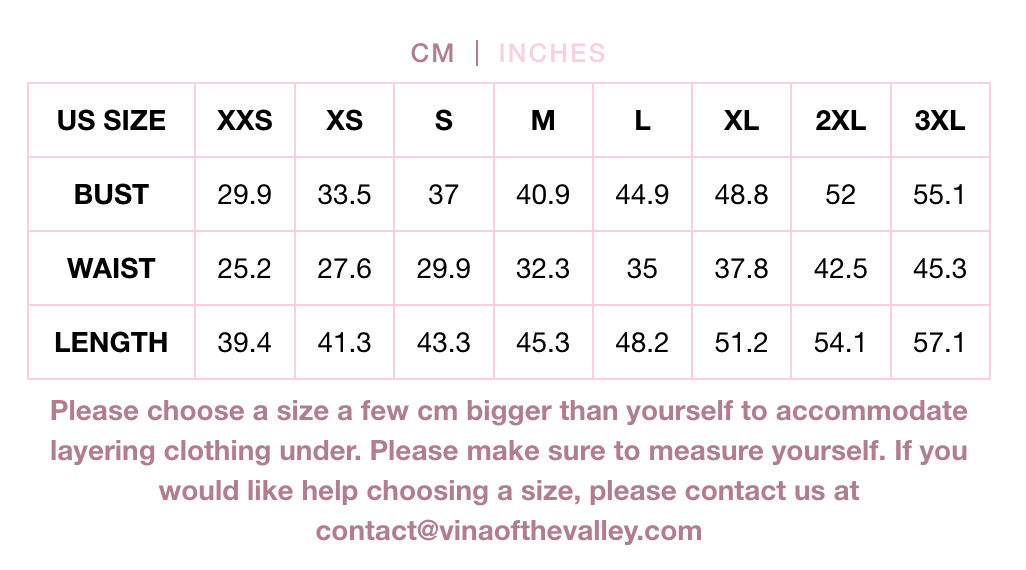Select the L size column header
This screenshot has width=1026, height=570.
coord(643,120)
